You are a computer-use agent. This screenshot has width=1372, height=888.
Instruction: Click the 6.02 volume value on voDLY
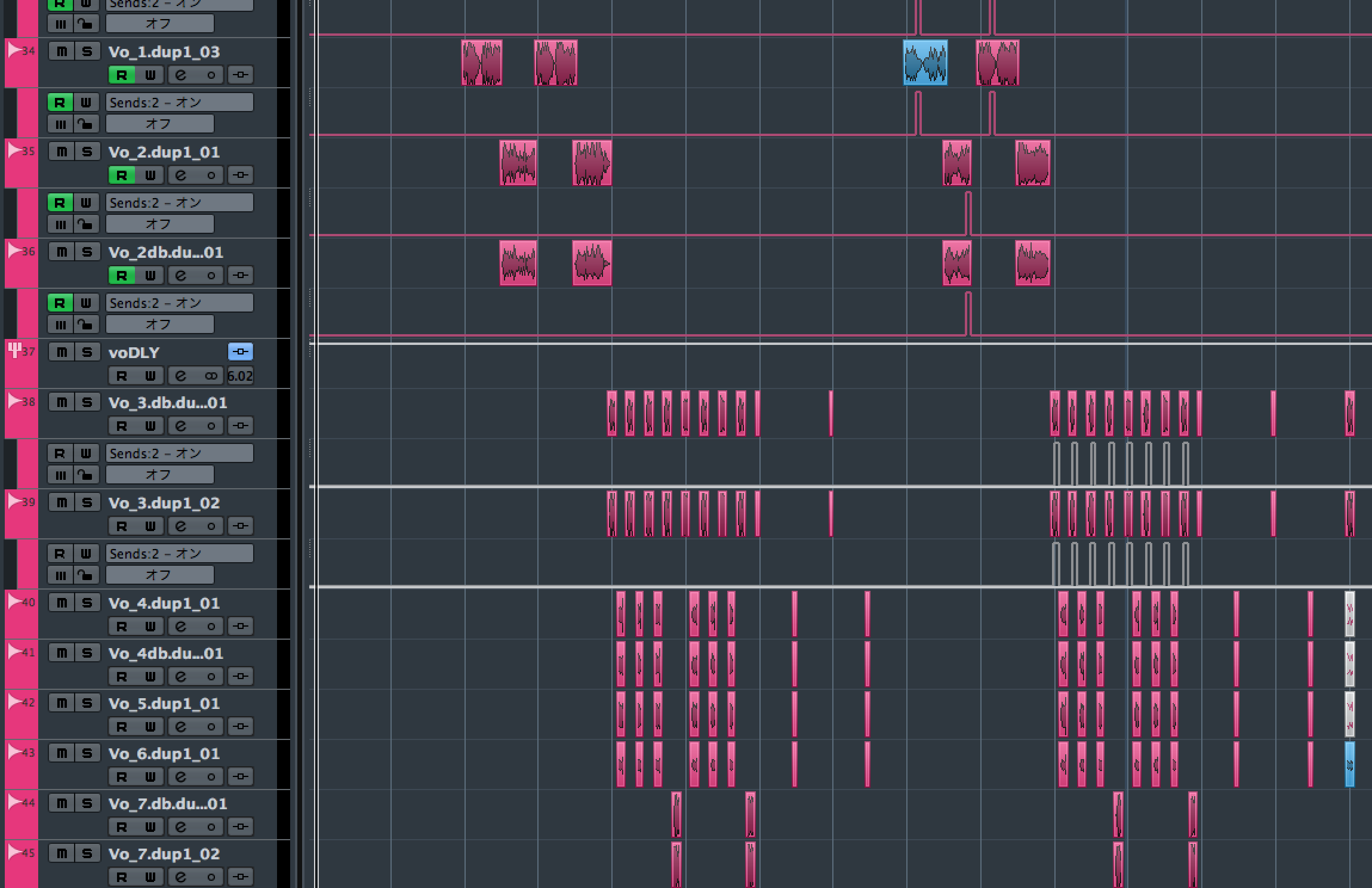(x=240, y=376)
